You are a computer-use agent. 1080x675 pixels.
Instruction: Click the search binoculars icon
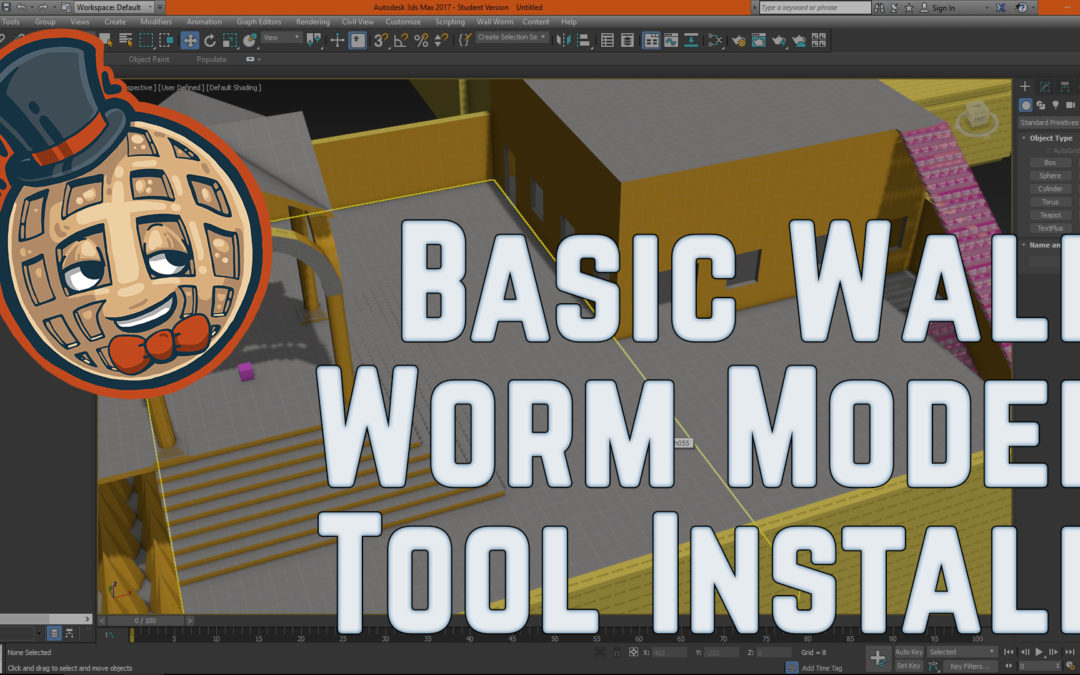click(x=879, y=8)
